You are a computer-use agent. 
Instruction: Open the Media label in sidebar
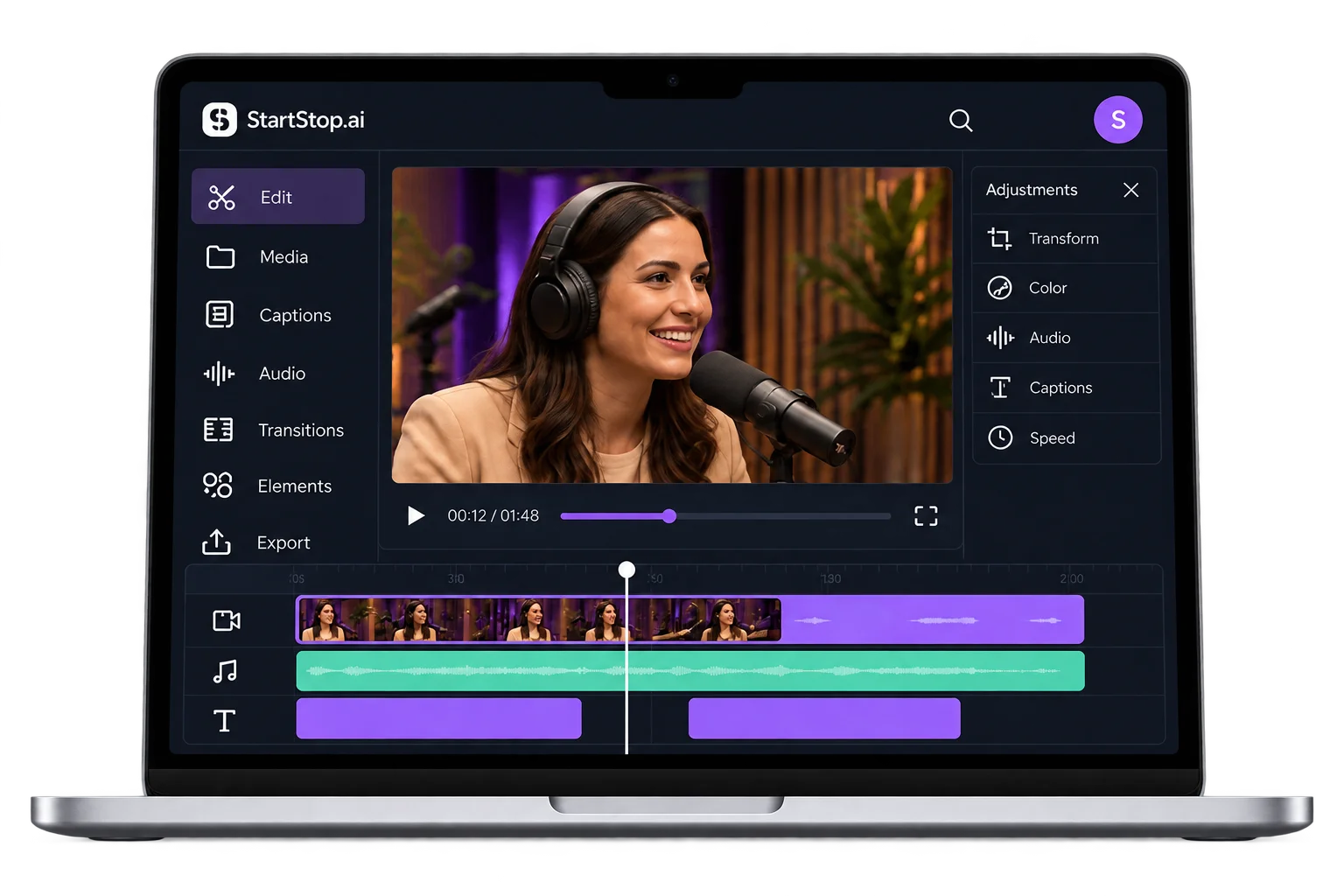point(283,257)
